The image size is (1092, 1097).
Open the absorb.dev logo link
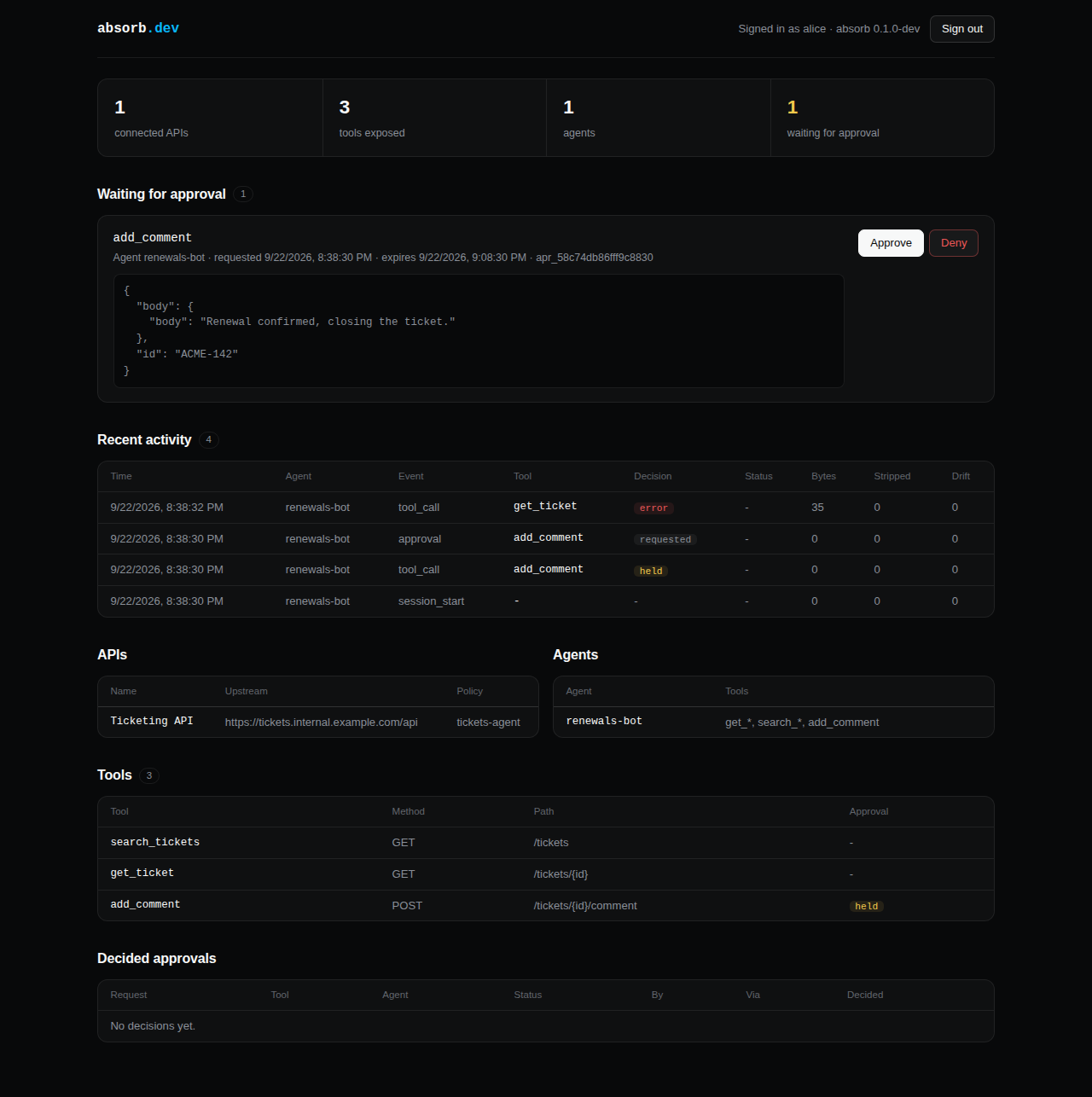click(138, 28)
